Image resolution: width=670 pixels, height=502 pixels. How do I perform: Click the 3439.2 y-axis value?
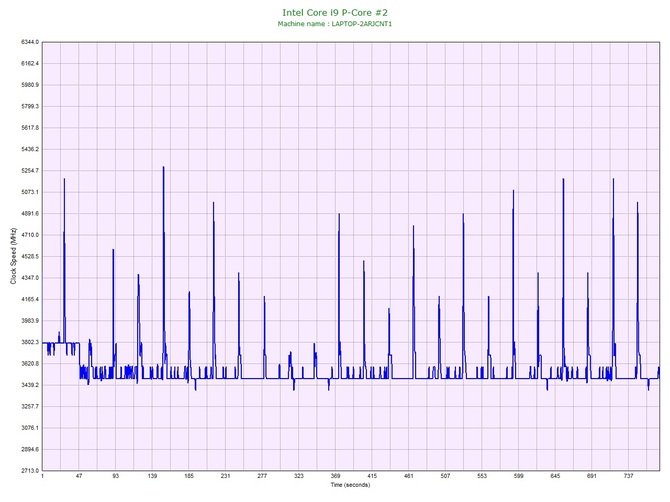point(30,385)
